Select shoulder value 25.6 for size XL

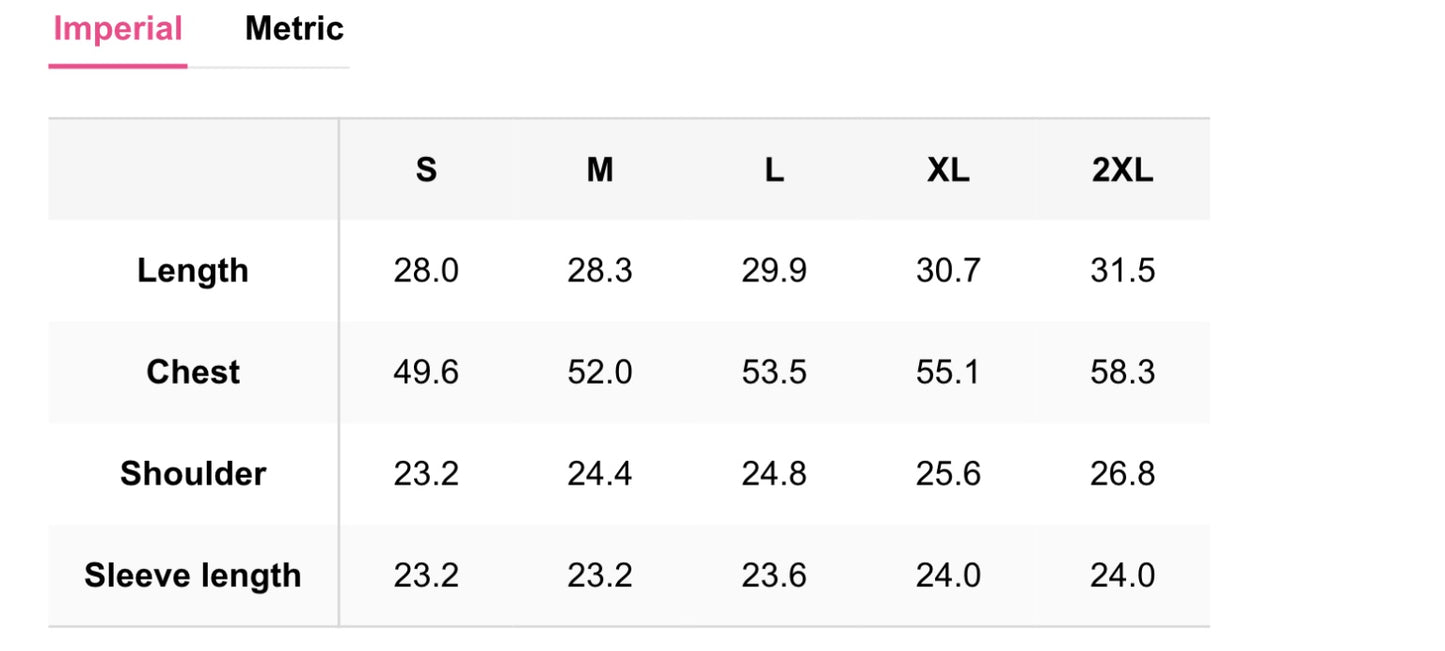click(x=948, y=473)
